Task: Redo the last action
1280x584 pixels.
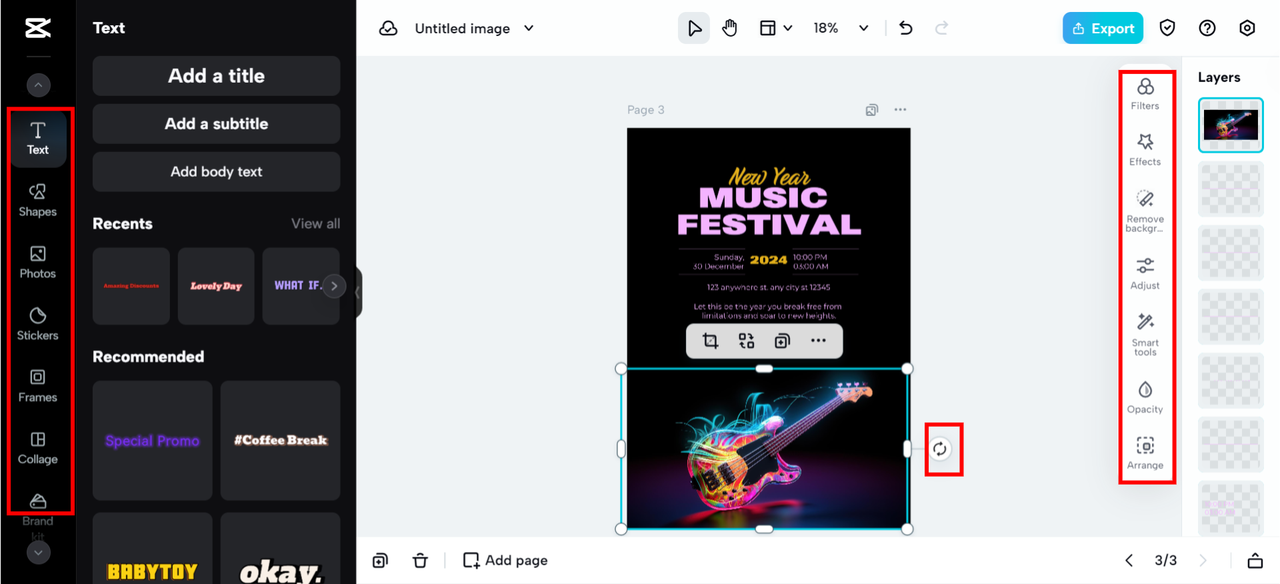Action: (x=941, y=28)
